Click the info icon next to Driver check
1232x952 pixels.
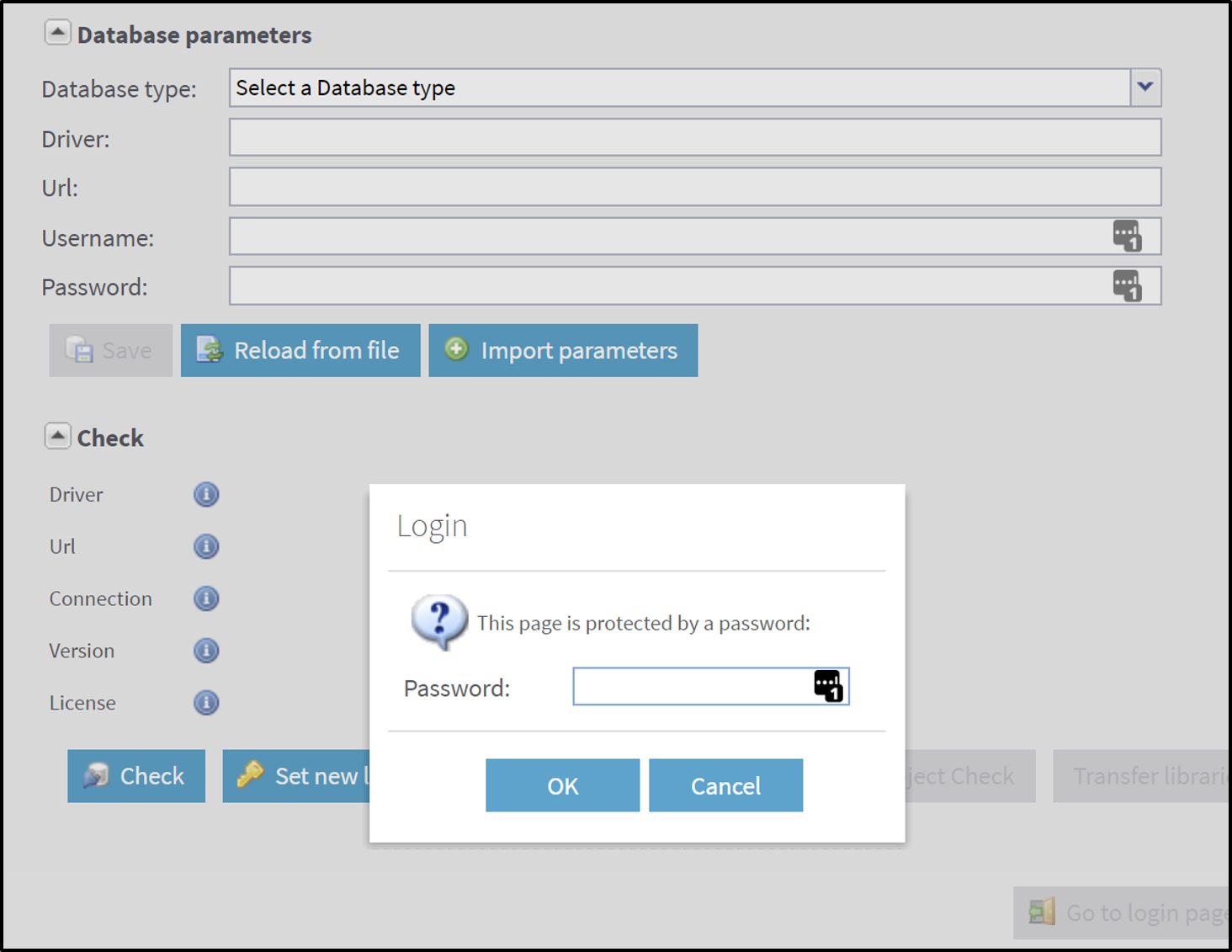point(206,495)
